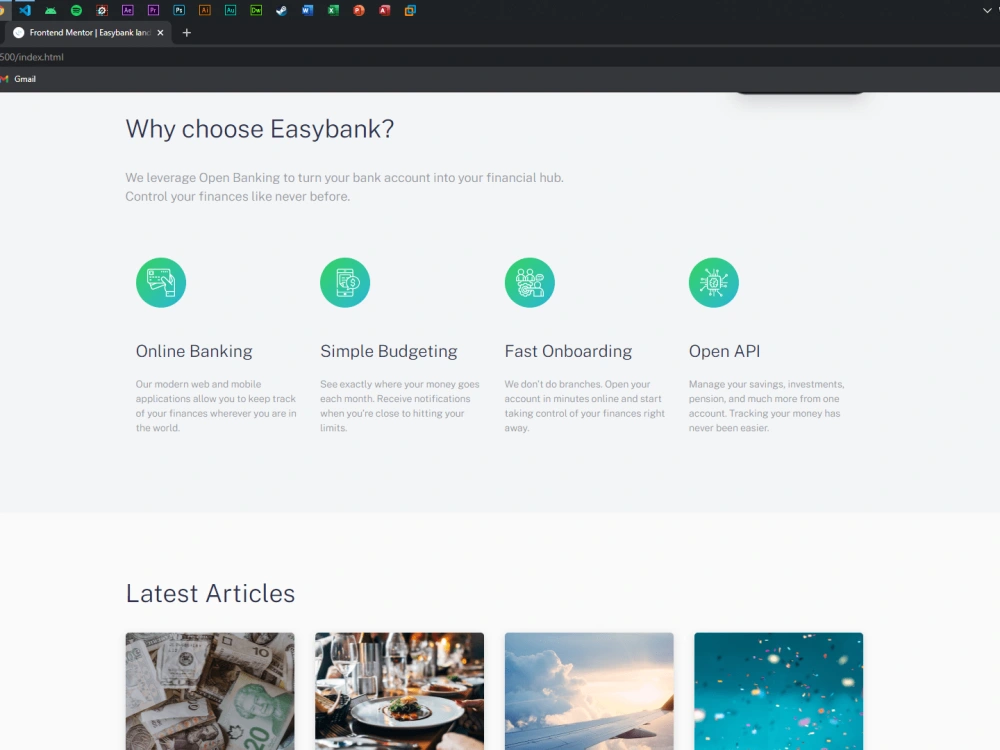Click the Simple Budgeting phone icon
Screen dimensions: 1000x750
pos(345,283)
